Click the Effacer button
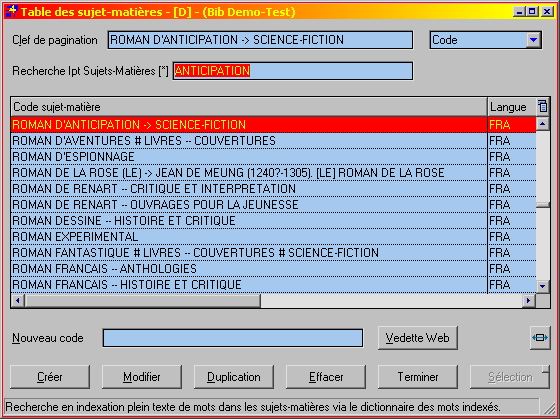560x419 pixels. tap(326, 377)
